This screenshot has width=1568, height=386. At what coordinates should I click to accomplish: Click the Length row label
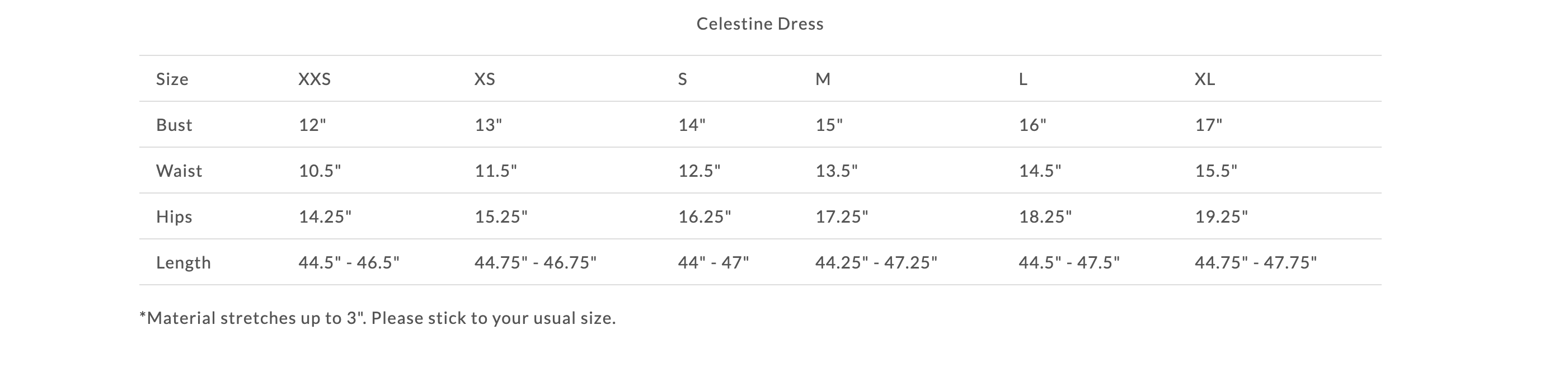point(183,262)
